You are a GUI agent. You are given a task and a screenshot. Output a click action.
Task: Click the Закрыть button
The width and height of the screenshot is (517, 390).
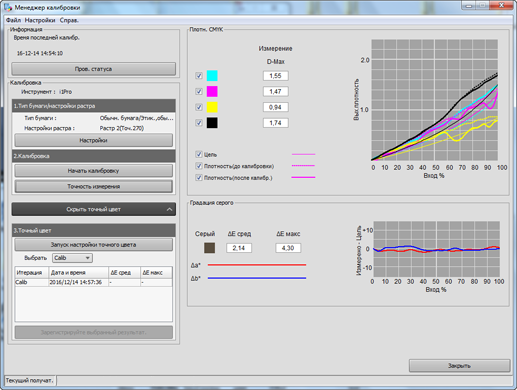pyautogui.click(x=459, y=366)
